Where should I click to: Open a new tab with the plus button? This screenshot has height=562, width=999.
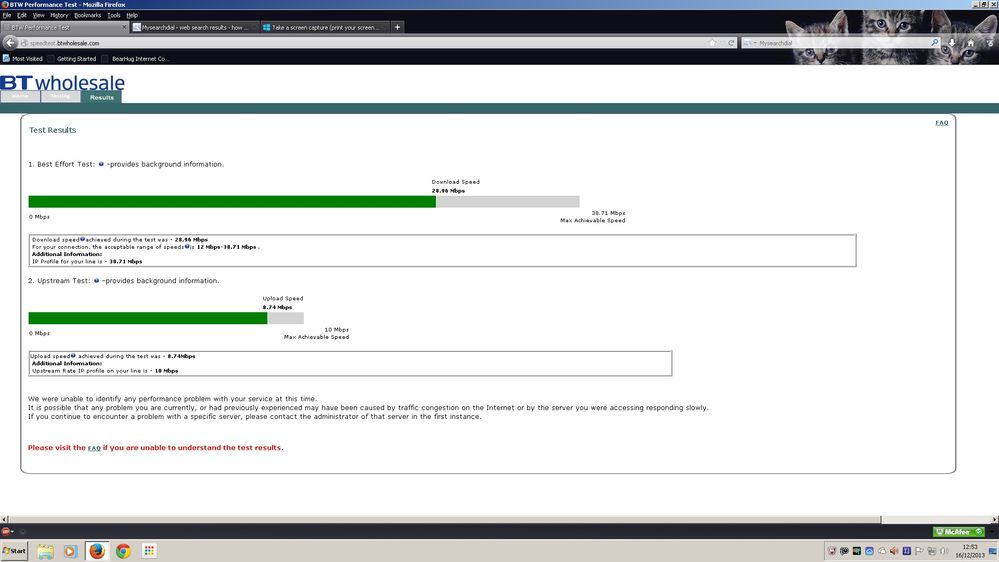(398, 27)
